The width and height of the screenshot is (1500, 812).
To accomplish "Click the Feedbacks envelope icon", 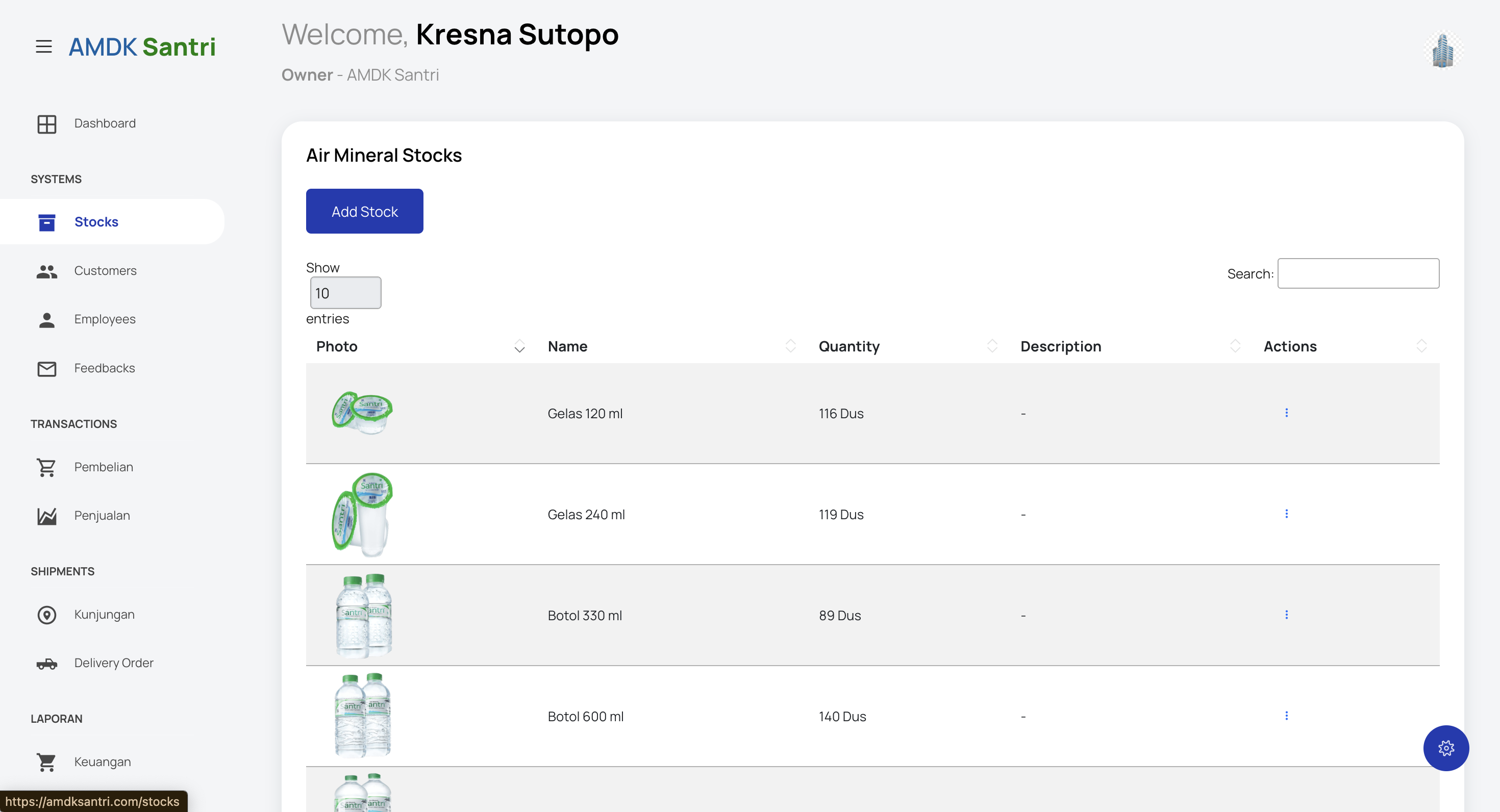I will (x=46, y=368).
